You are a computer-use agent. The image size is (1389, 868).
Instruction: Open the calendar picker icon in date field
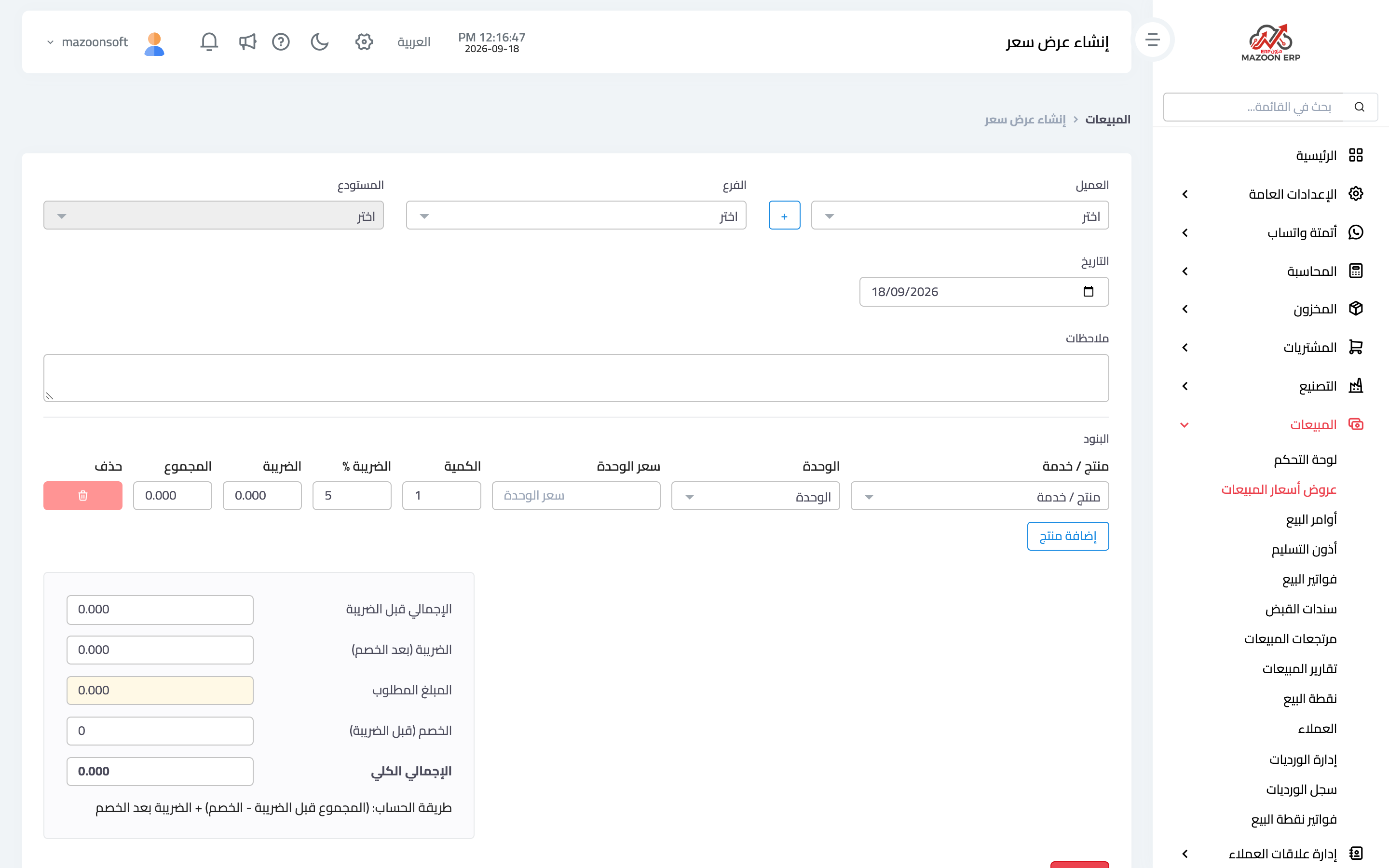tap(1088, 291)
